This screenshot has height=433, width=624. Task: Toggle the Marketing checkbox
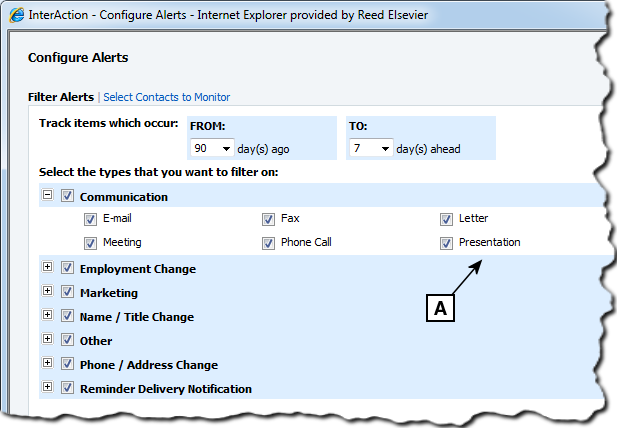tap(67, 292)
